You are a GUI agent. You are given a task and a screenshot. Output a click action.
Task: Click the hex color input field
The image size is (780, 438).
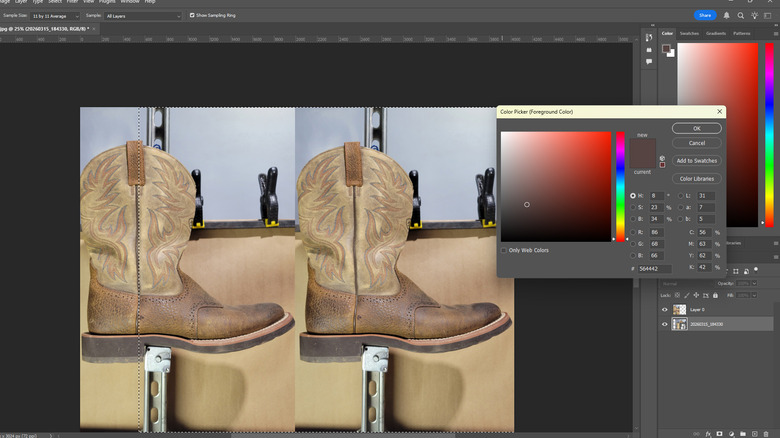click(x=654, y=269)
